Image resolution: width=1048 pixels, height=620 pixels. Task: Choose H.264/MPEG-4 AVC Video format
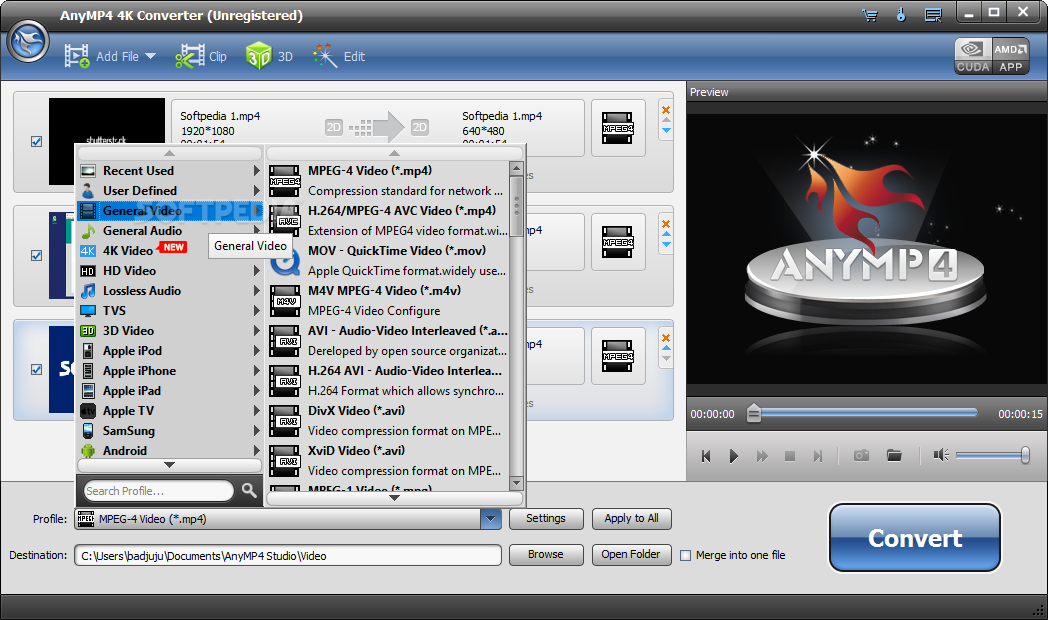coord(388,221)
